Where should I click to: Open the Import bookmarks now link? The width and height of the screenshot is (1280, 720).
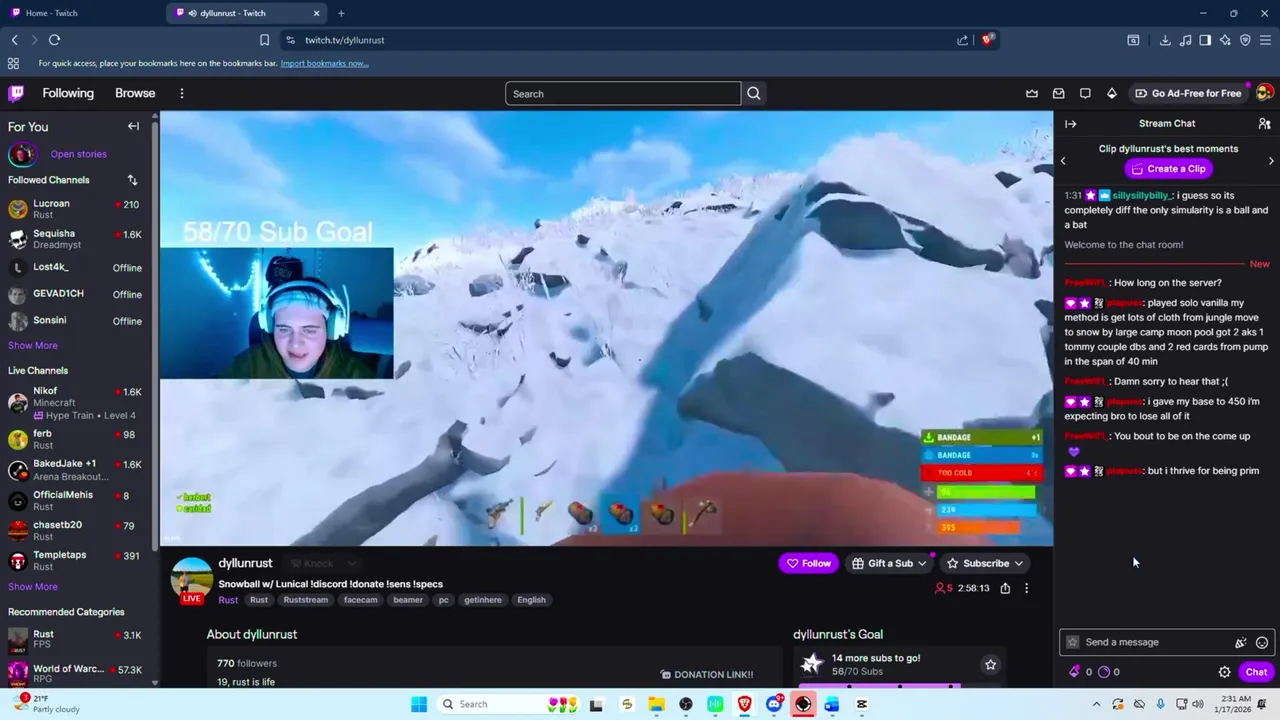coord(324,63)
